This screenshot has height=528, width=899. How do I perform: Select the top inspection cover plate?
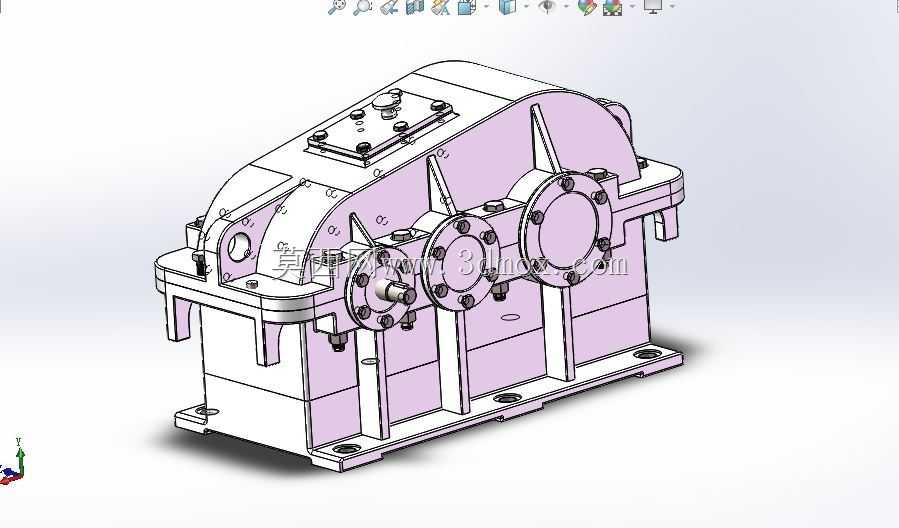(x=382, y=127)
